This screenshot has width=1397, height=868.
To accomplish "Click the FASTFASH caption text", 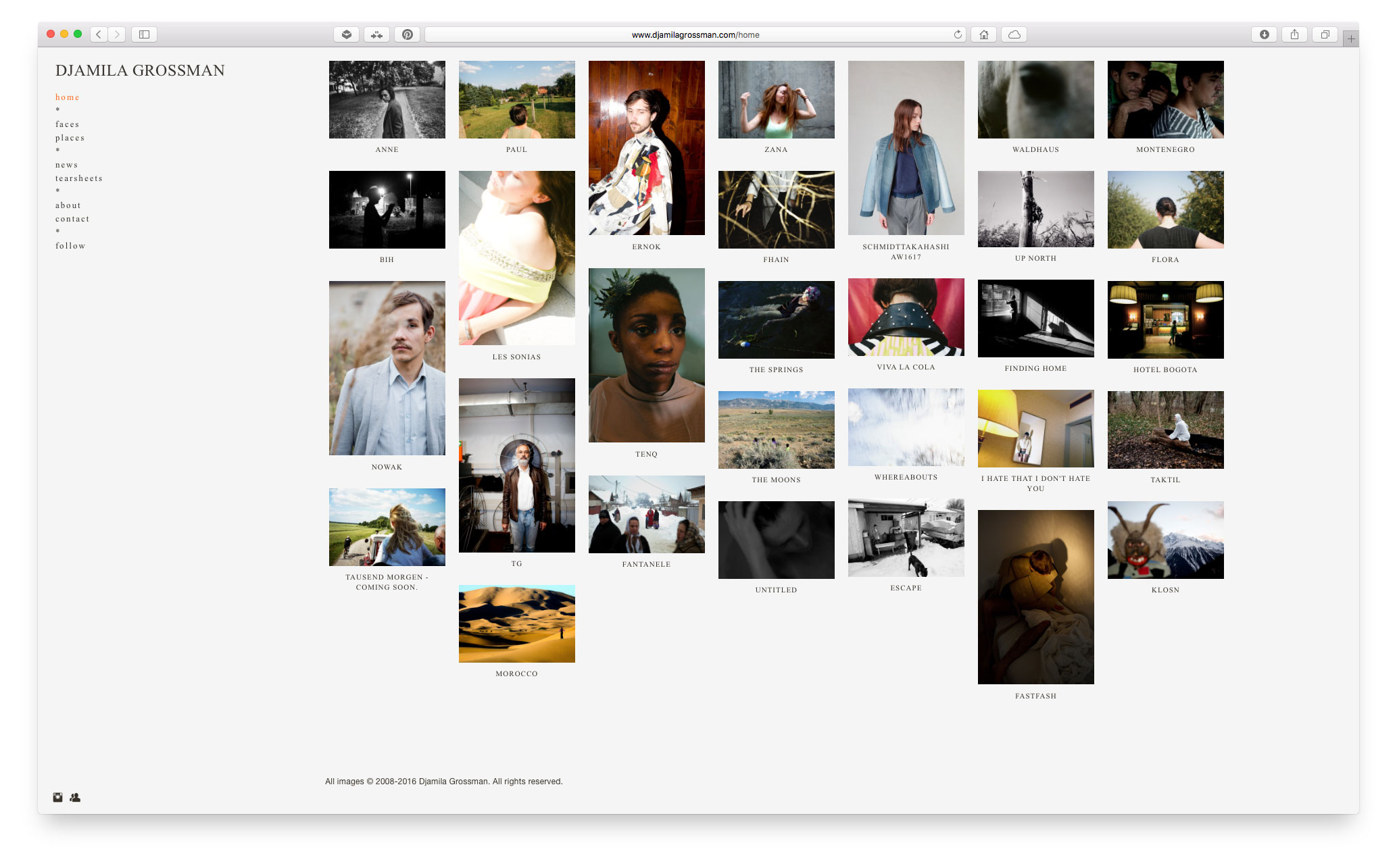I will point(1036,696).
